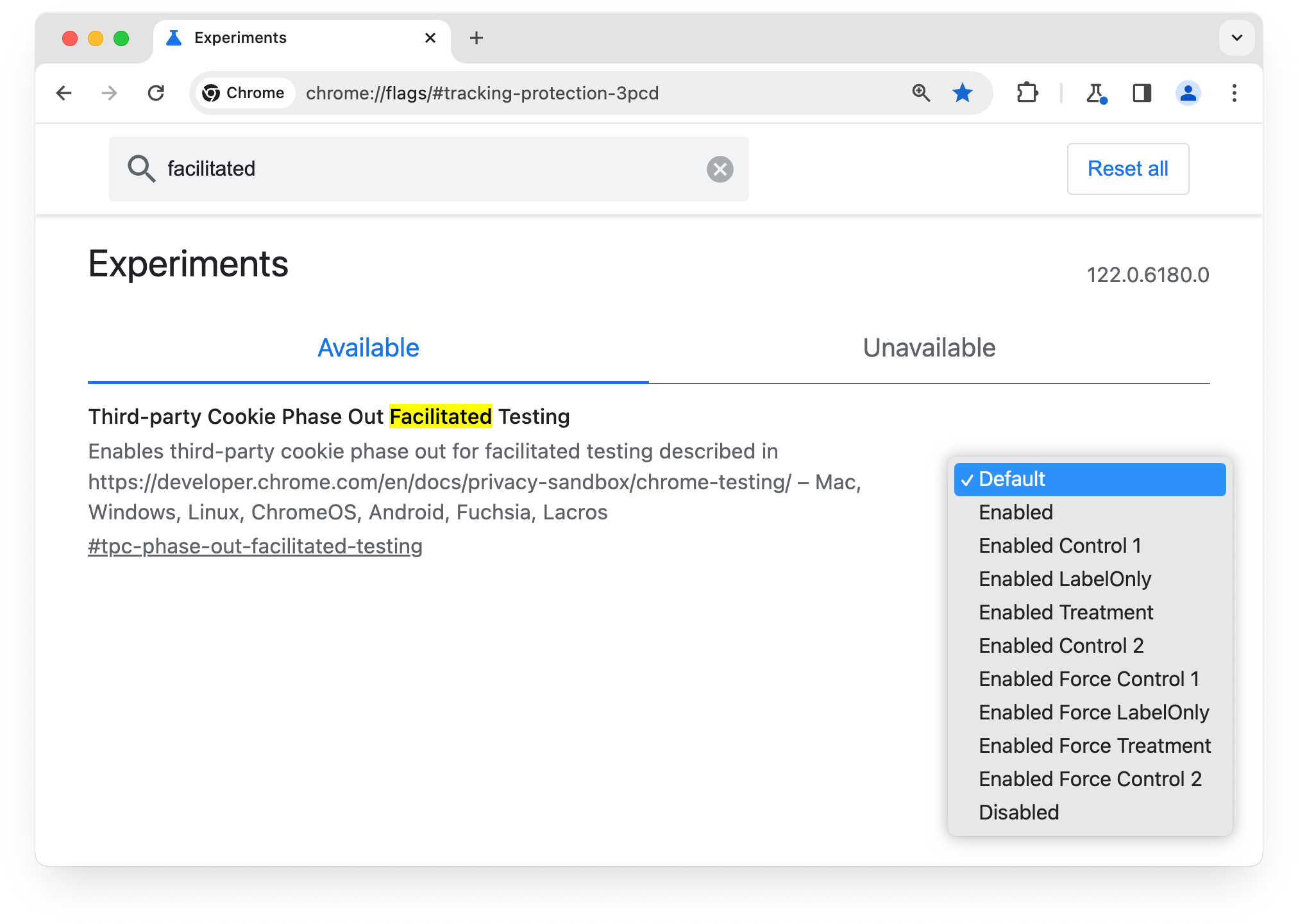Open the Extensions puzzle icon

[1027, 94]
